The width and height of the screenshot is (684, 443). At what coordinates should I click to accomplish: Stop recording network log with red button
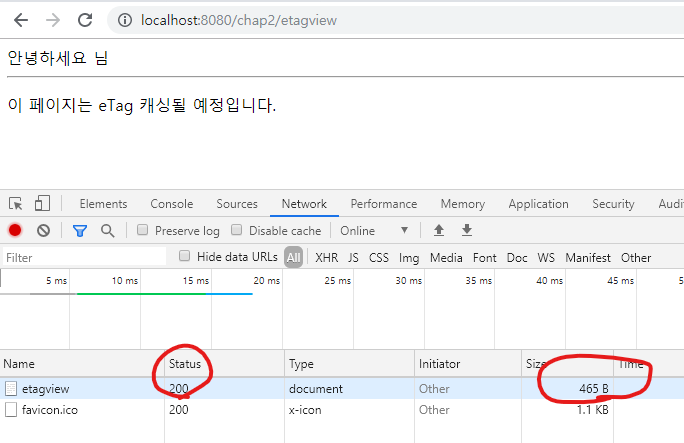[x=15, y=230]
